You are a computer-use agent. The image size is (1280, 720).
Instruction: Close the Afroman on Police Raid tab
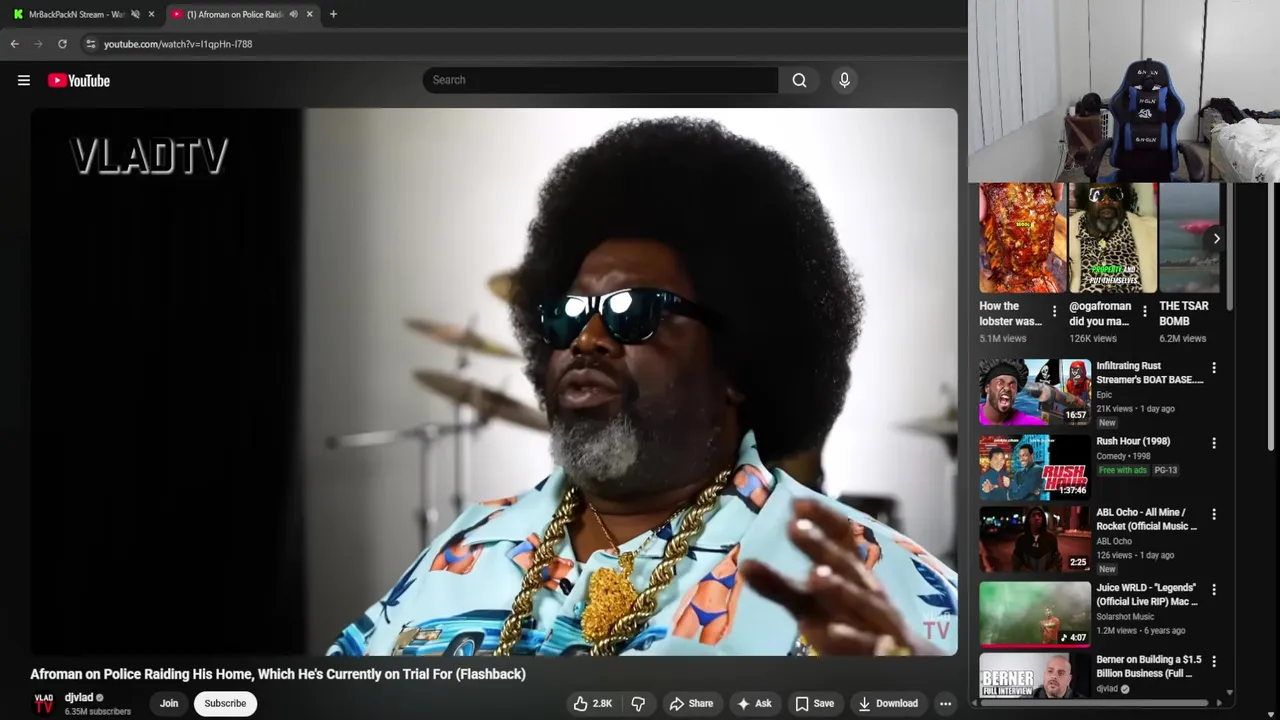(309, 14)
